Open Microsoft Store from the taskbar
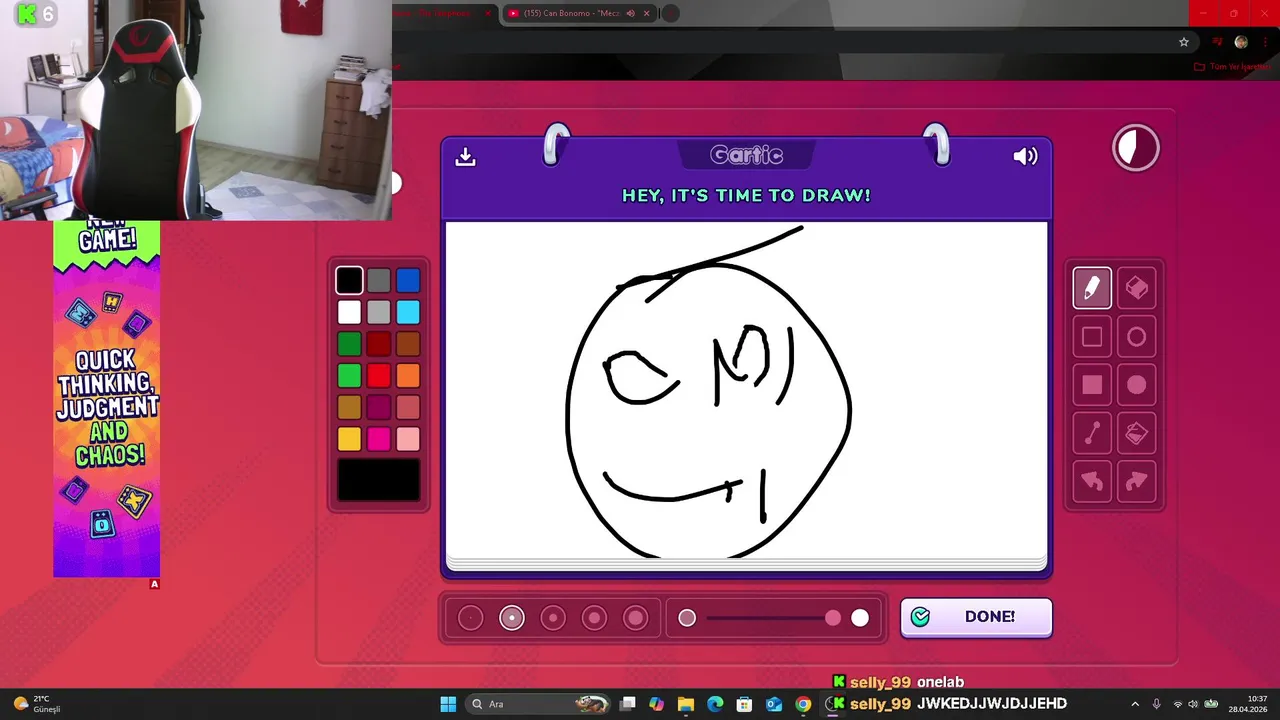 [x=744, y=704]
